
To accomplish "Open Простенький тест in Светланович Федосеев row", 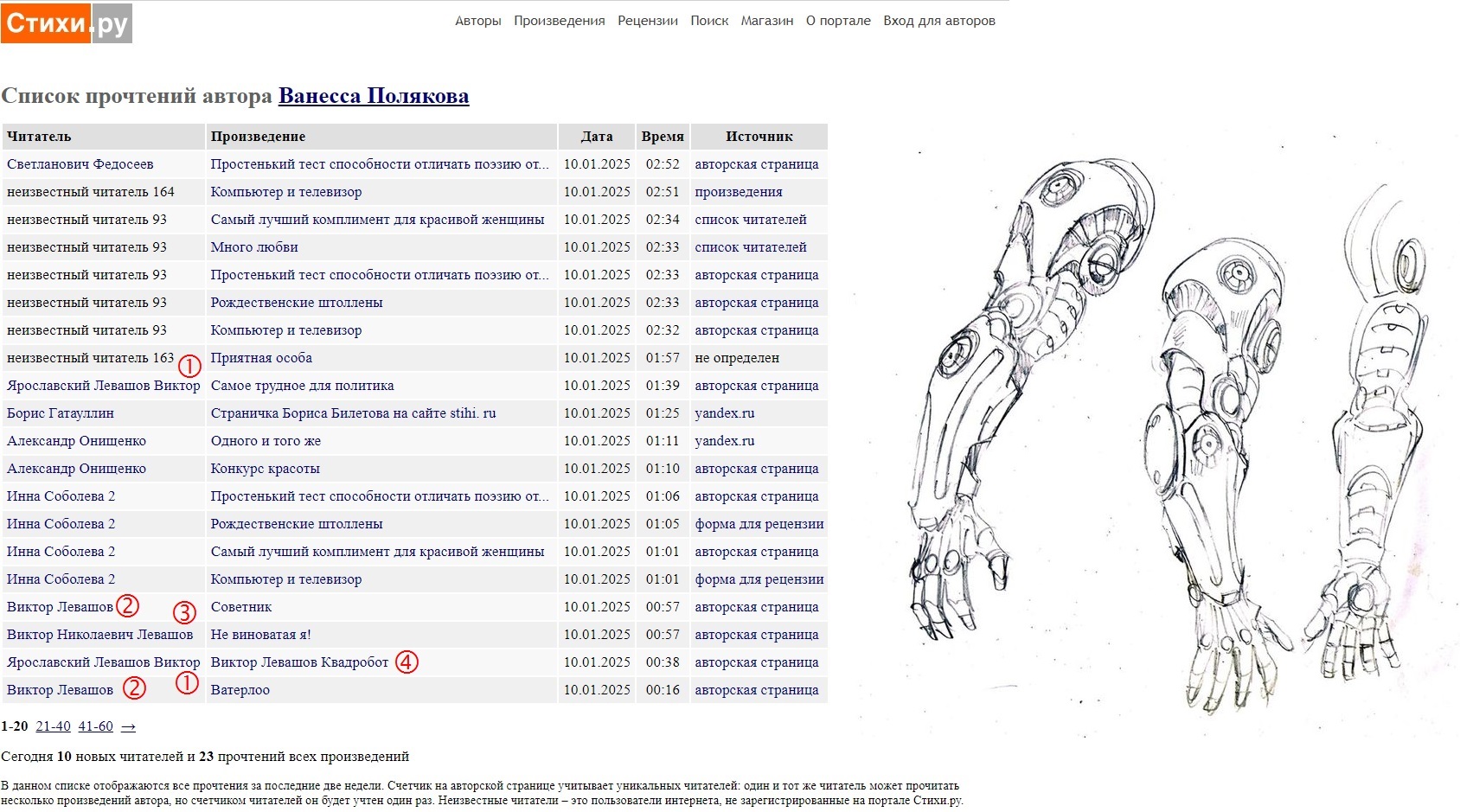I will (x=380, y=164).
